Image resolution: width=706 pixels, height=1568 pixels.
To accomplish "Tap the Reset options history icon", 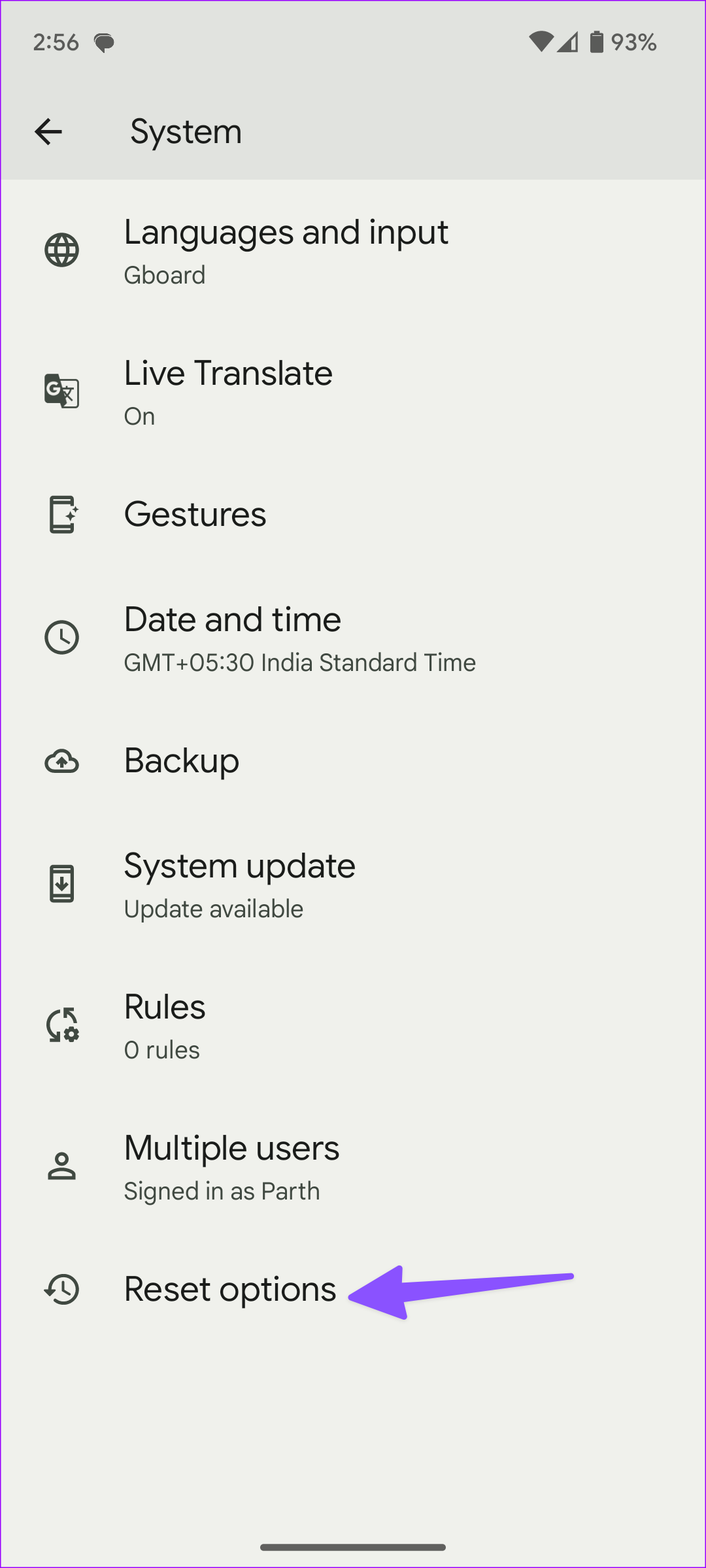I will tap(62, 1290).
